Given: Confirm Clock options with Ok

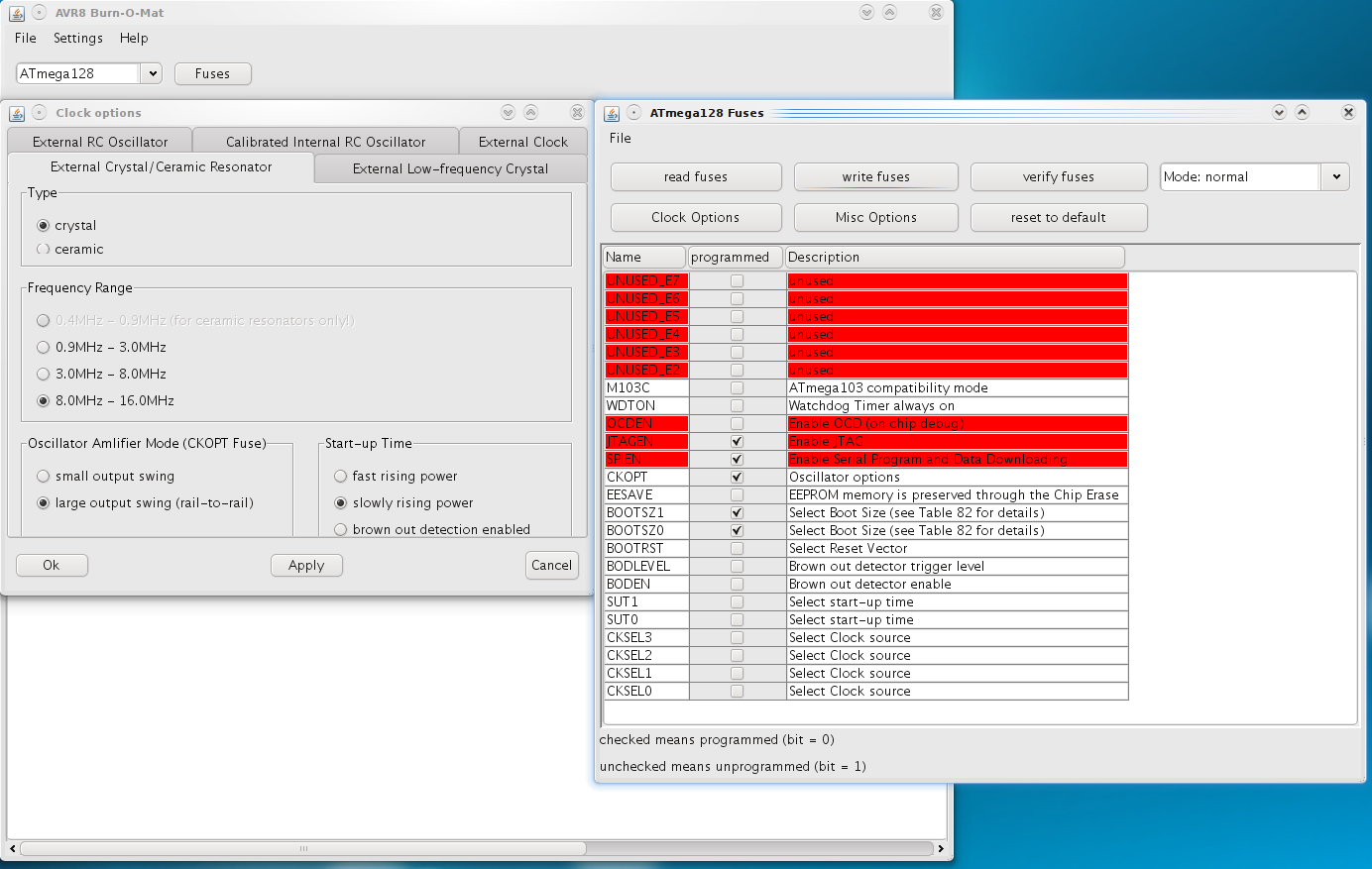Looking at the screenshot, I should (52, 565).
